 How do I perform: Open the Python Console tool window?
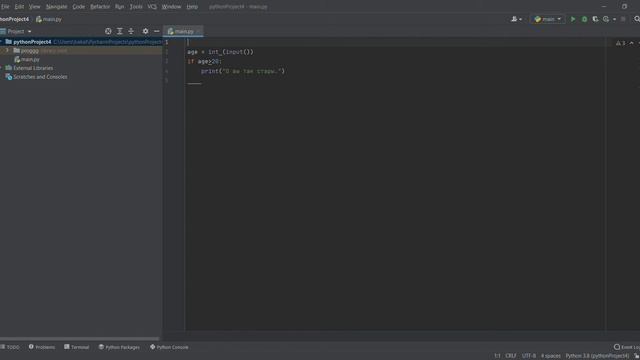[169, 347]
